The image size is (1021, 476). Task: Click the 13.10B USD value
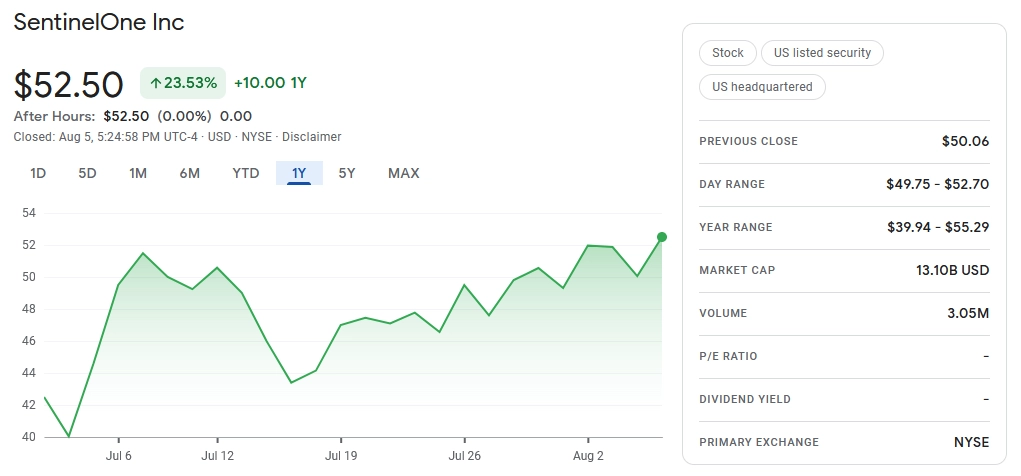pos(952,270)
